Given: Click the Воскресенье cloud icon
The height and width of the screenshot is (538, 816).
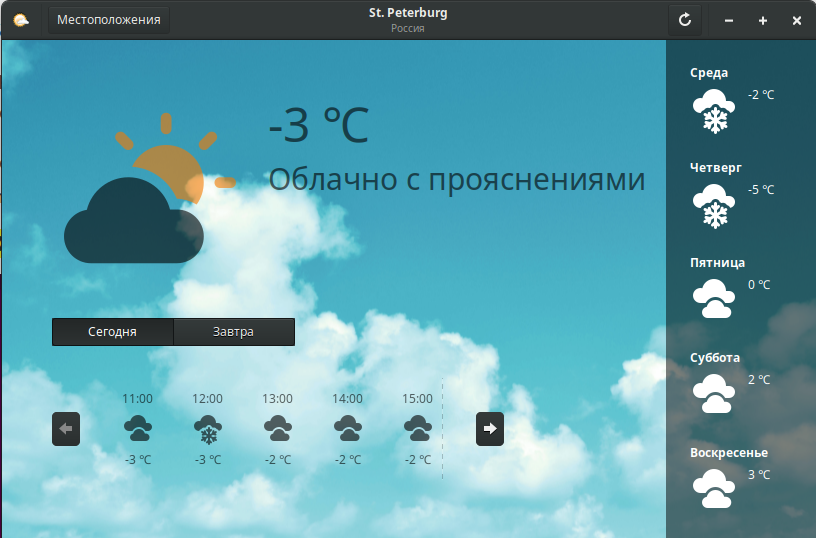Looking at the screenshot, I should pos(714,488).
